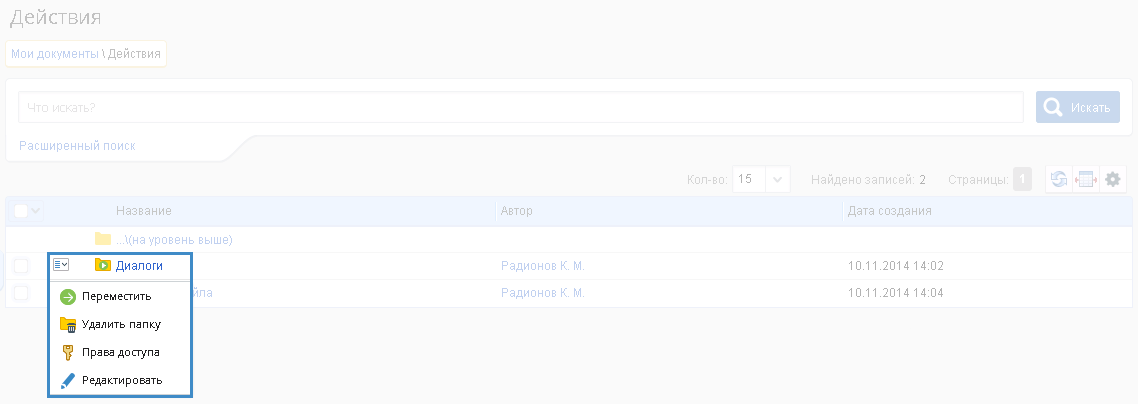This screenshot has width=1138, height=404.
Task: Tick the checkbox for the last table row
Action: [x=21, y=293]
